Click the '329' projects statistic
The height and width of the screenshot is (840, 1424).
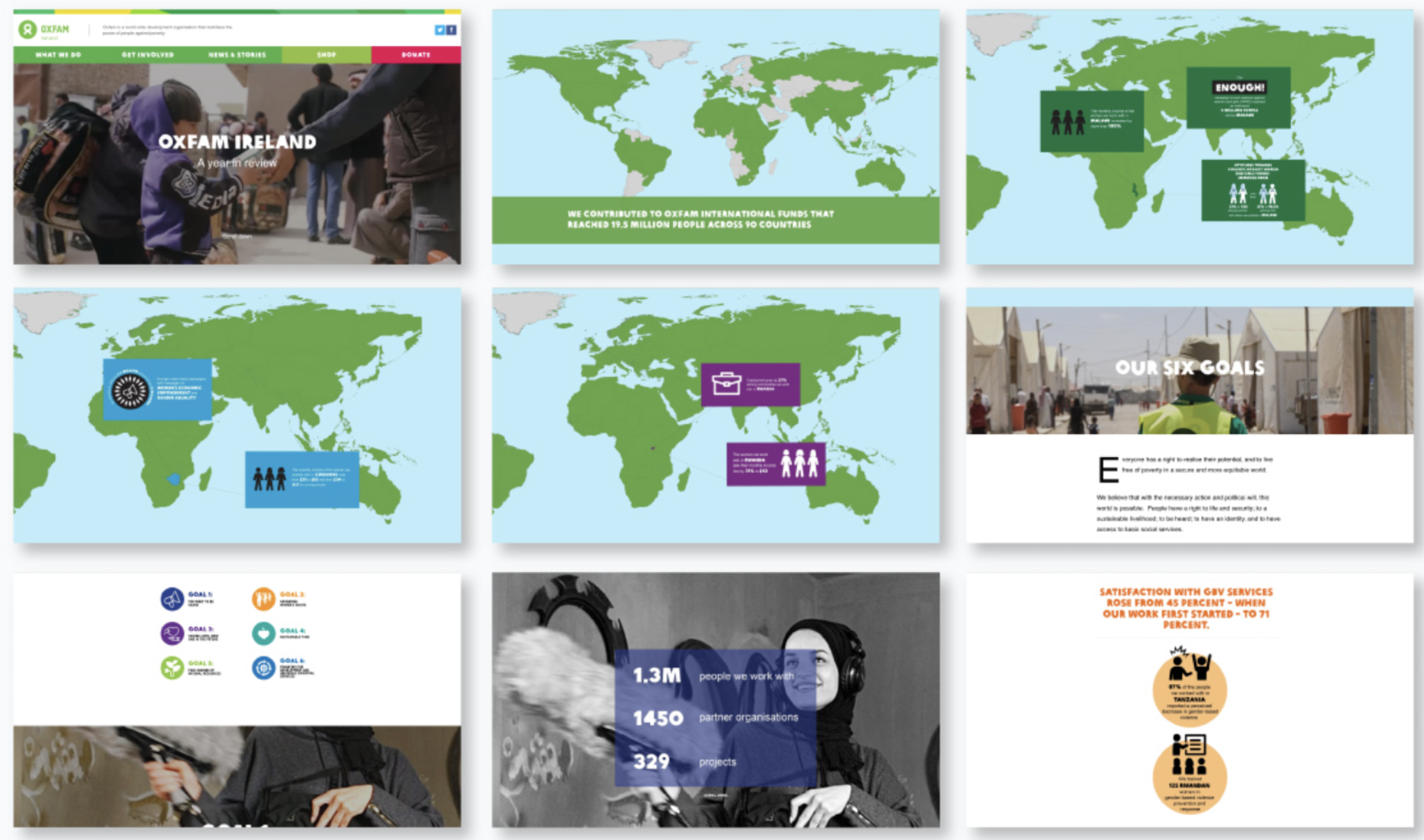pos(651,761)
